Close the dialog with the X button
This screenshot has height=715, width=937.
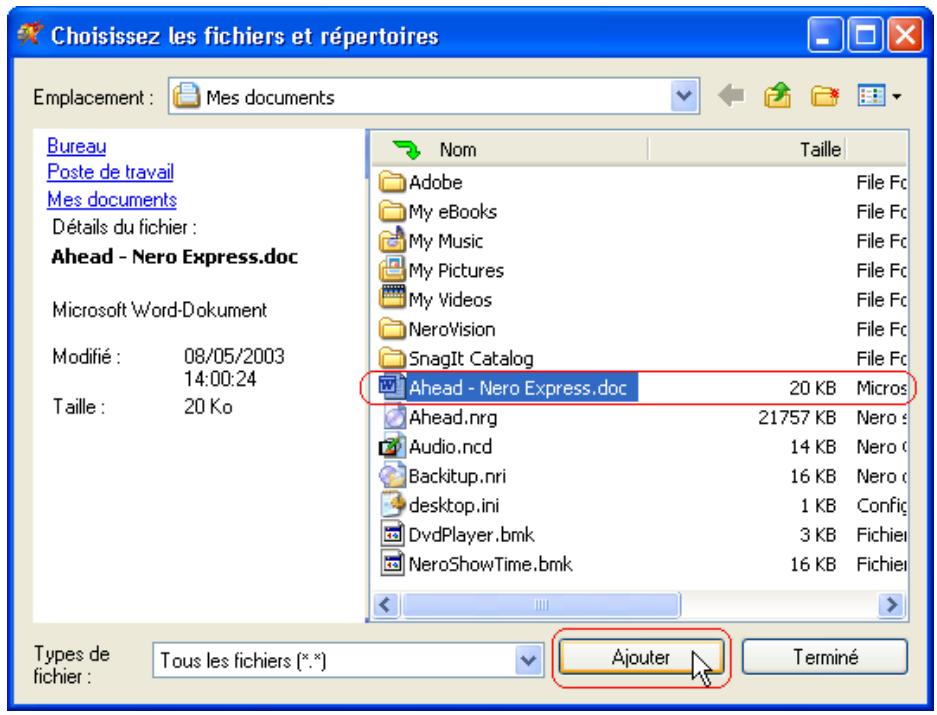pos(905,35)
